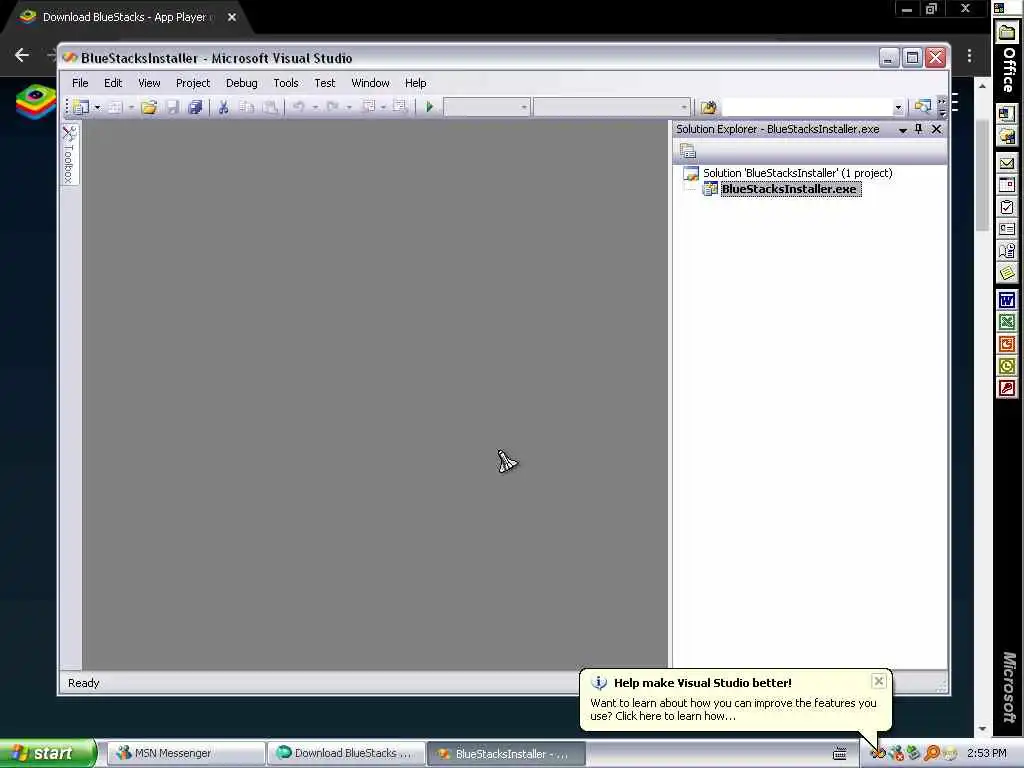Click the browser page vertical scrollbar thumb
This screenshot has width=1024, height=768.
[982, 175]
